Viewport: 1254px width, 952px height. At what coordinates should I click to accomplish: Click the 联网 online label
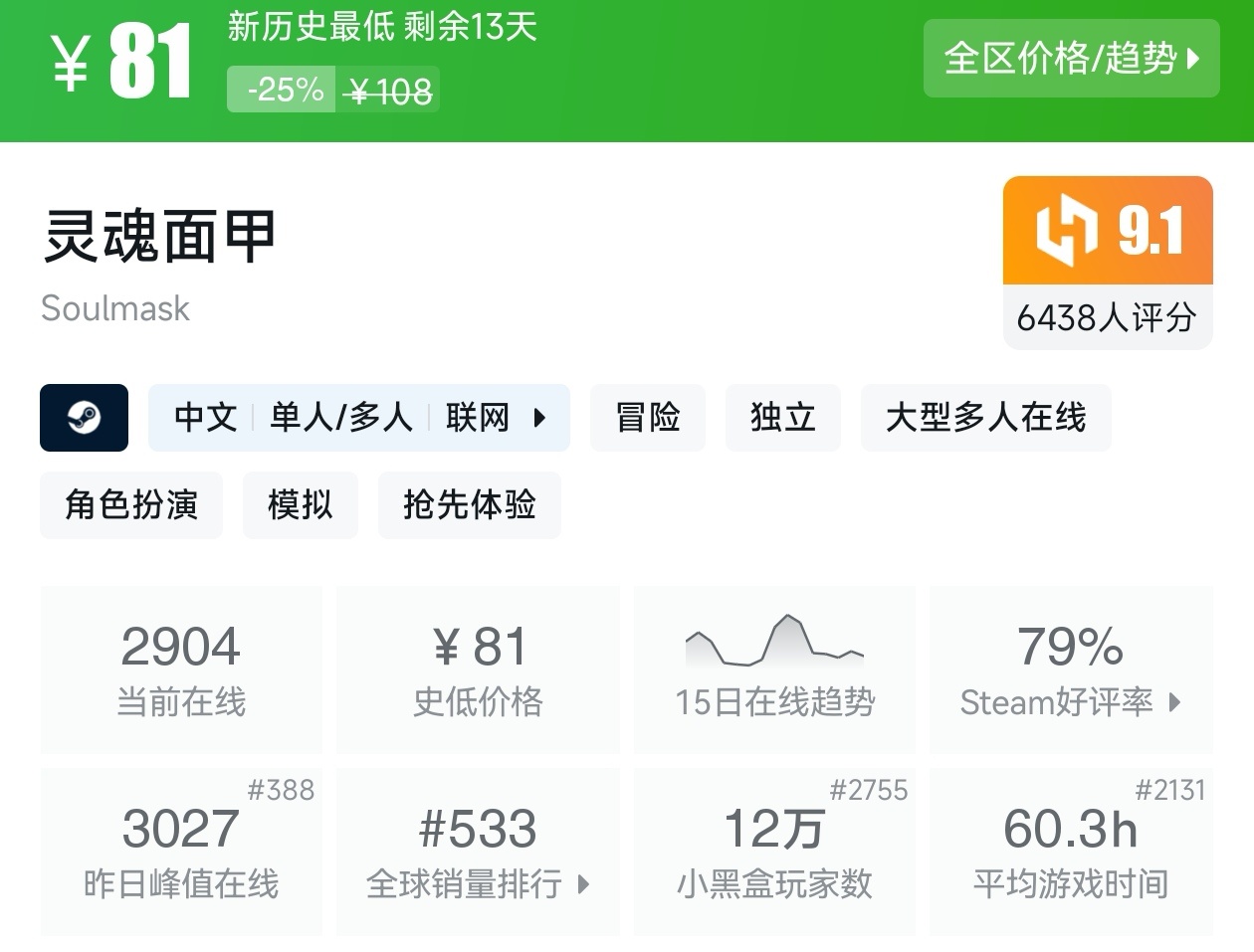tap(478, 418)
